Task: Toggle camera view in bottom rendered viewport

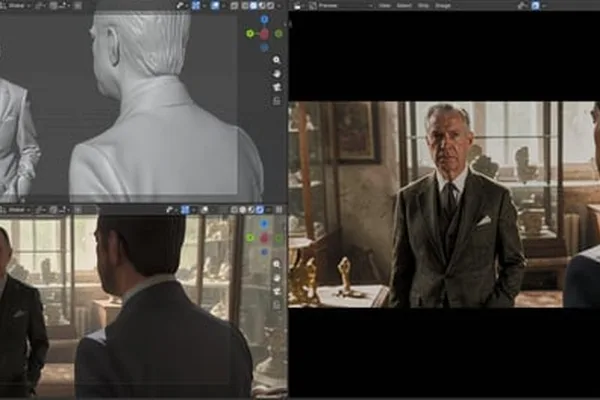Action: point(276,291)
